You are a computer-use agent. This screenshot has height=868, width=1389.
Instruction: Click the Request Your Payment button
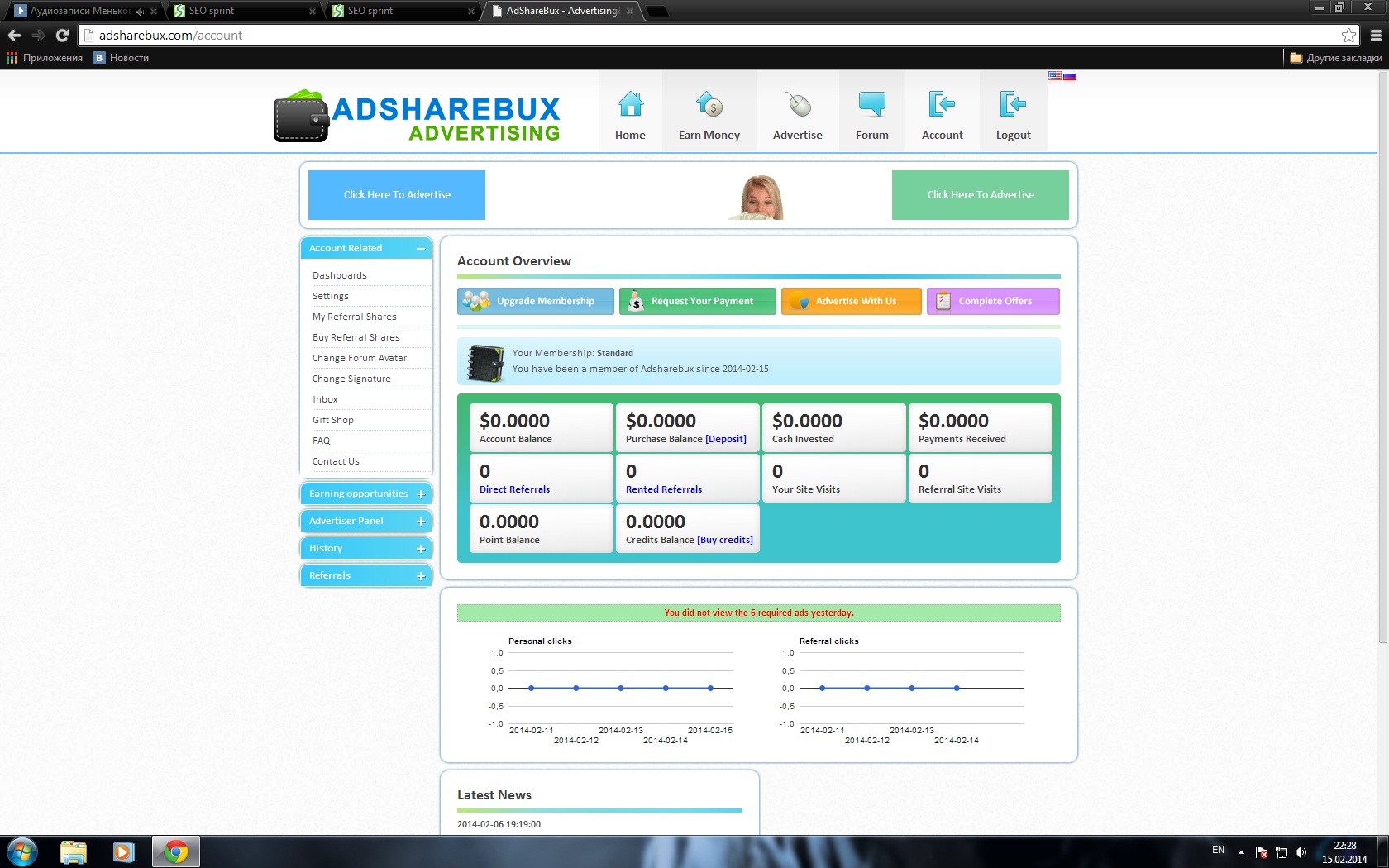click(x=698, y=301)
